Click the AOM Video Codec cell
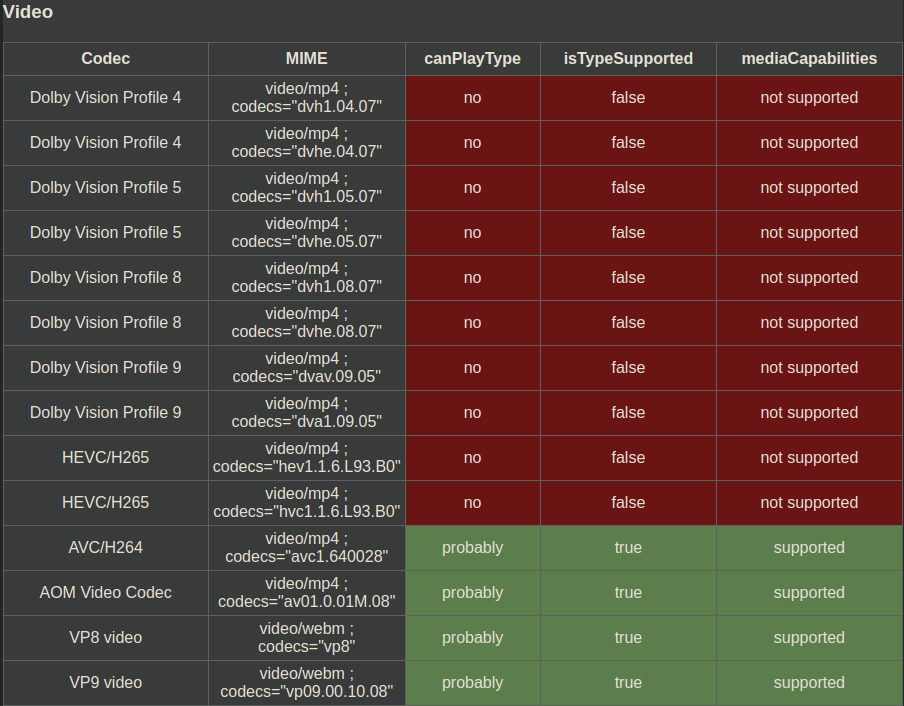The width and height of the screenshot is (904, 706). (106, 592)
